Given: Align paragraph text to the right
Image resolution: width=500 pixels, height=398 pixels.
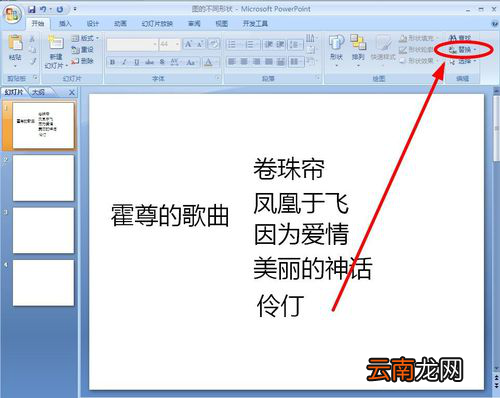Looking at the screenshot, I should tap(257, 62).
